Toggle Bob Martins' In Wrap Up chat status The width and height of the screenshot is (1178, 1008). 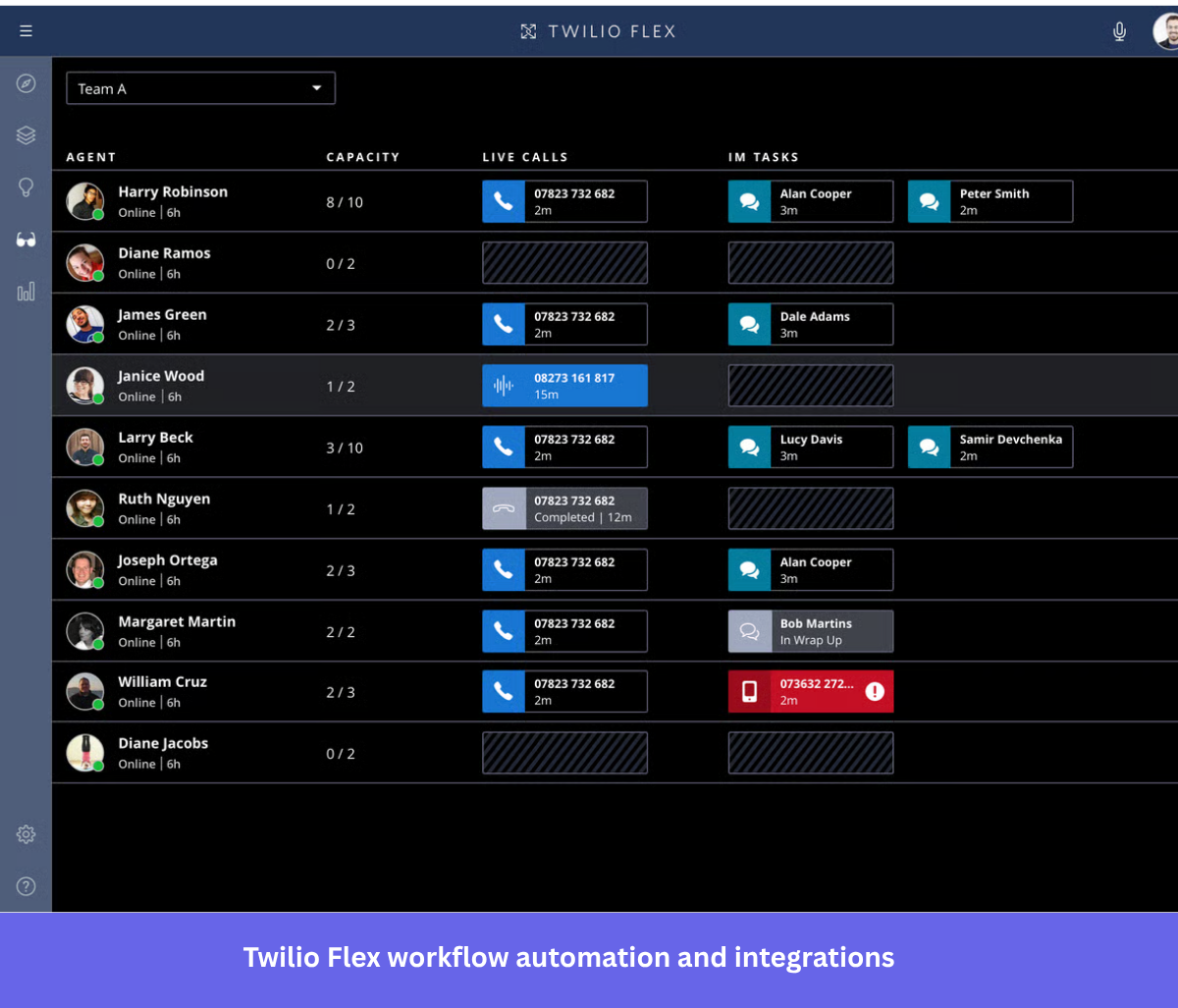tap(810, 631)
